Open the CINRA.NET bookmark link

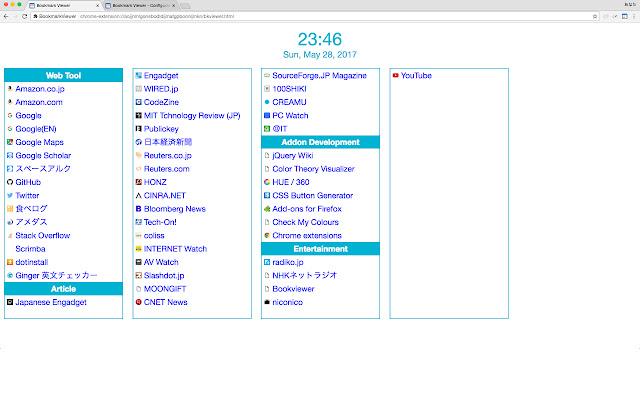[x=164, y=196]
